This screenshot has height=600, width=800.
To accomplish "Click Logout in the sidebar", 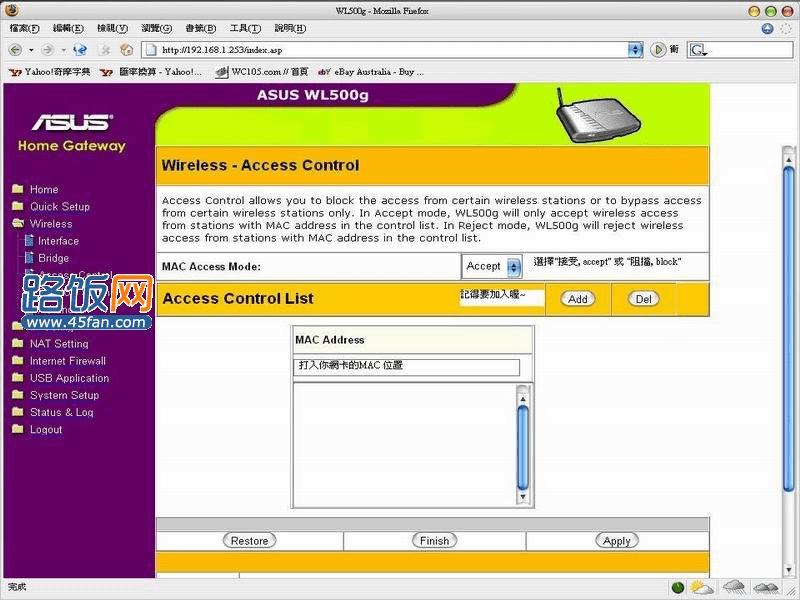I will coord(46,430).
